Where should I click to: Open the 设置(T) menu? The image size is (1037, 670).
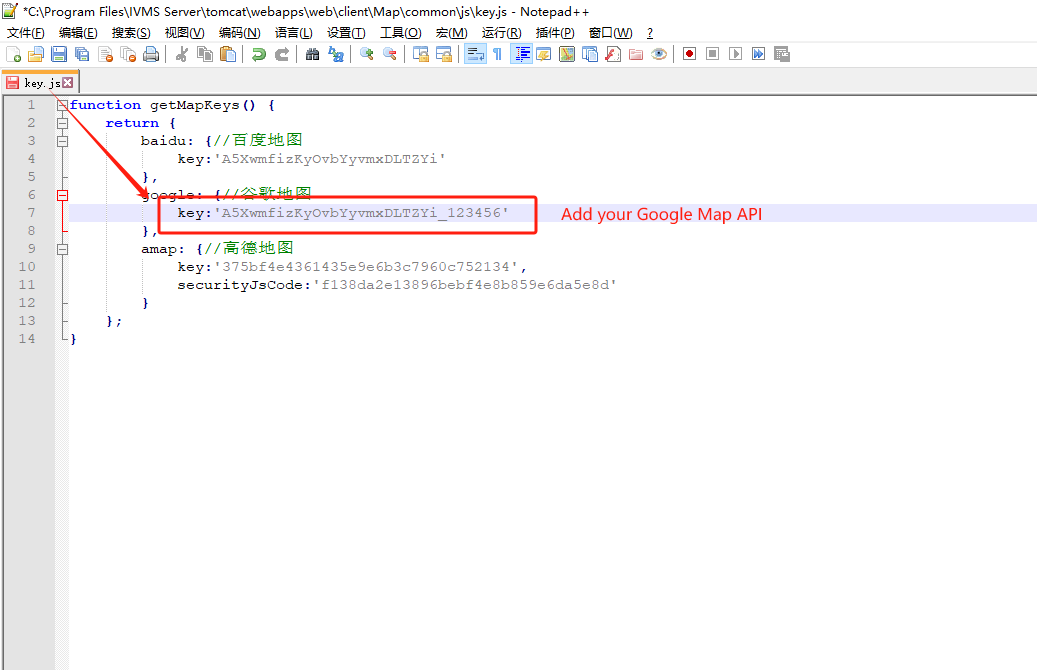click(346, 32)
